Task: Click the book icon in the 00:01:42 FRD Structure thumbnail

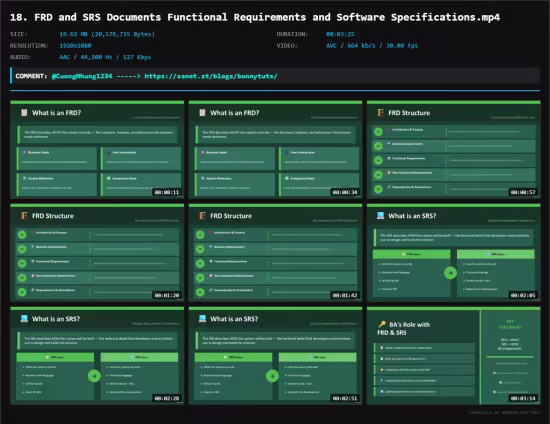Action: 202,216
